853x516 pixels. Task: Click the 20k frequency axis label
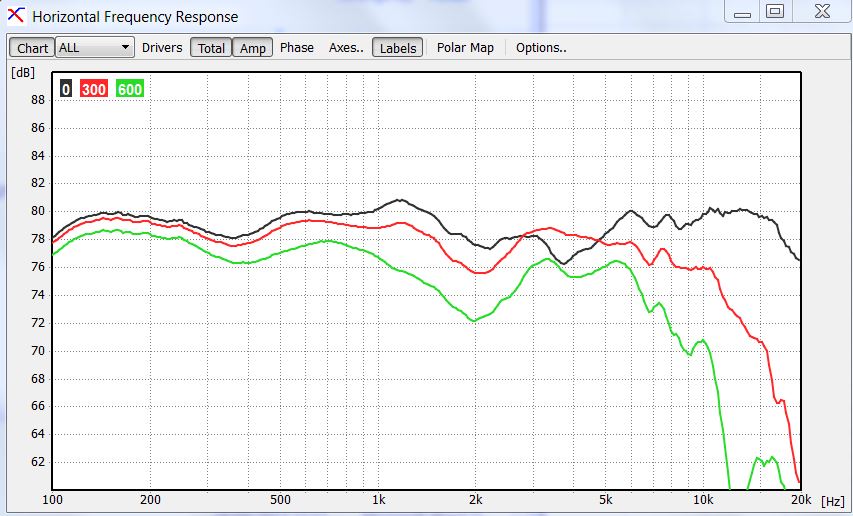click(801, 500)
